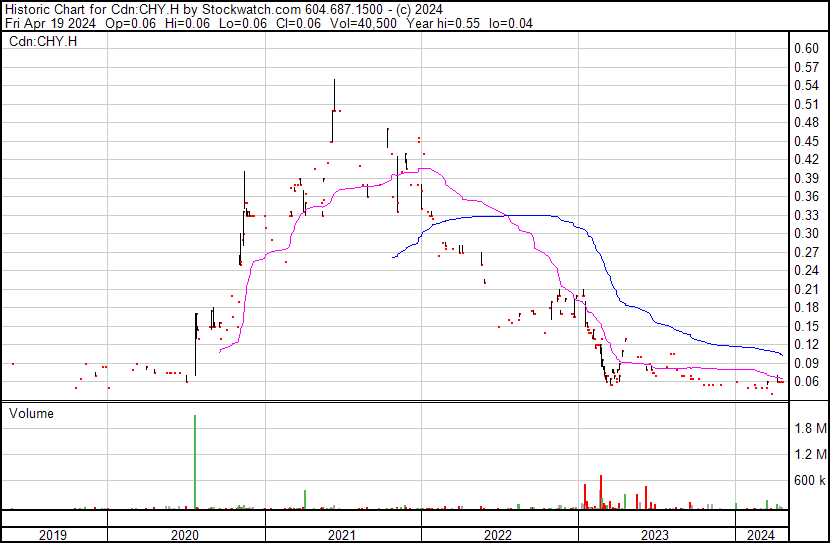The height and width of the screenshot is (543, 830).
Task: Click the 2020 year label on time axis
Action: point(185,535)
